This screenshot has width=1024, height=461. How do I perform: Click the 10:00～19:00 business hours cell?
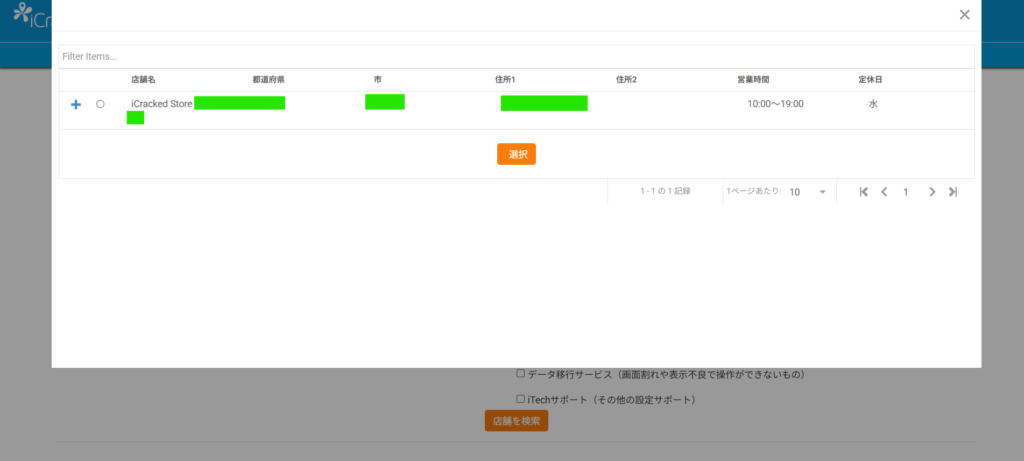[775, 104]
